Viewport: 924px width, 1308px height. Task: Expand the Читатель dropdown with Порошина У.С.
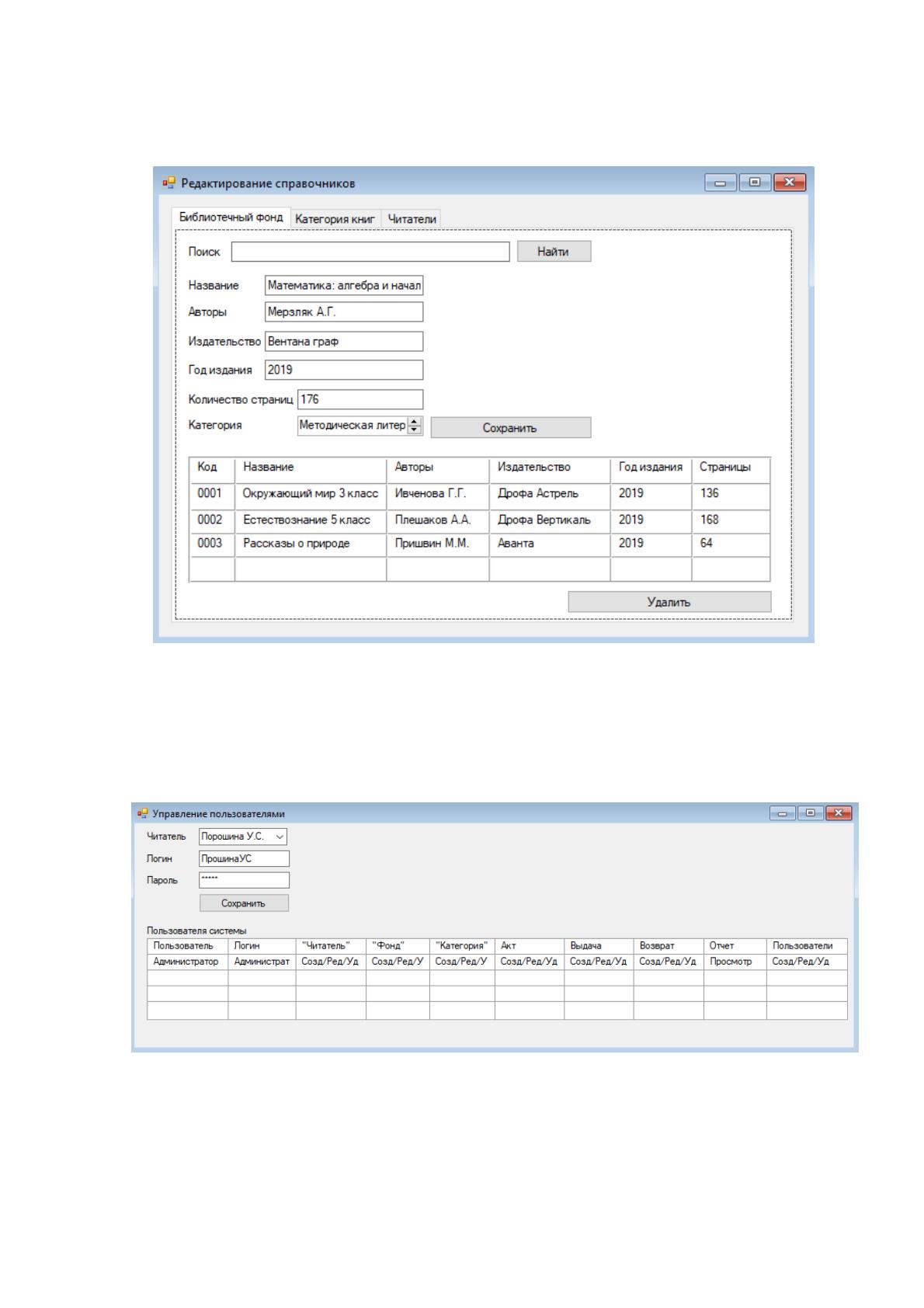click(243, 837)
